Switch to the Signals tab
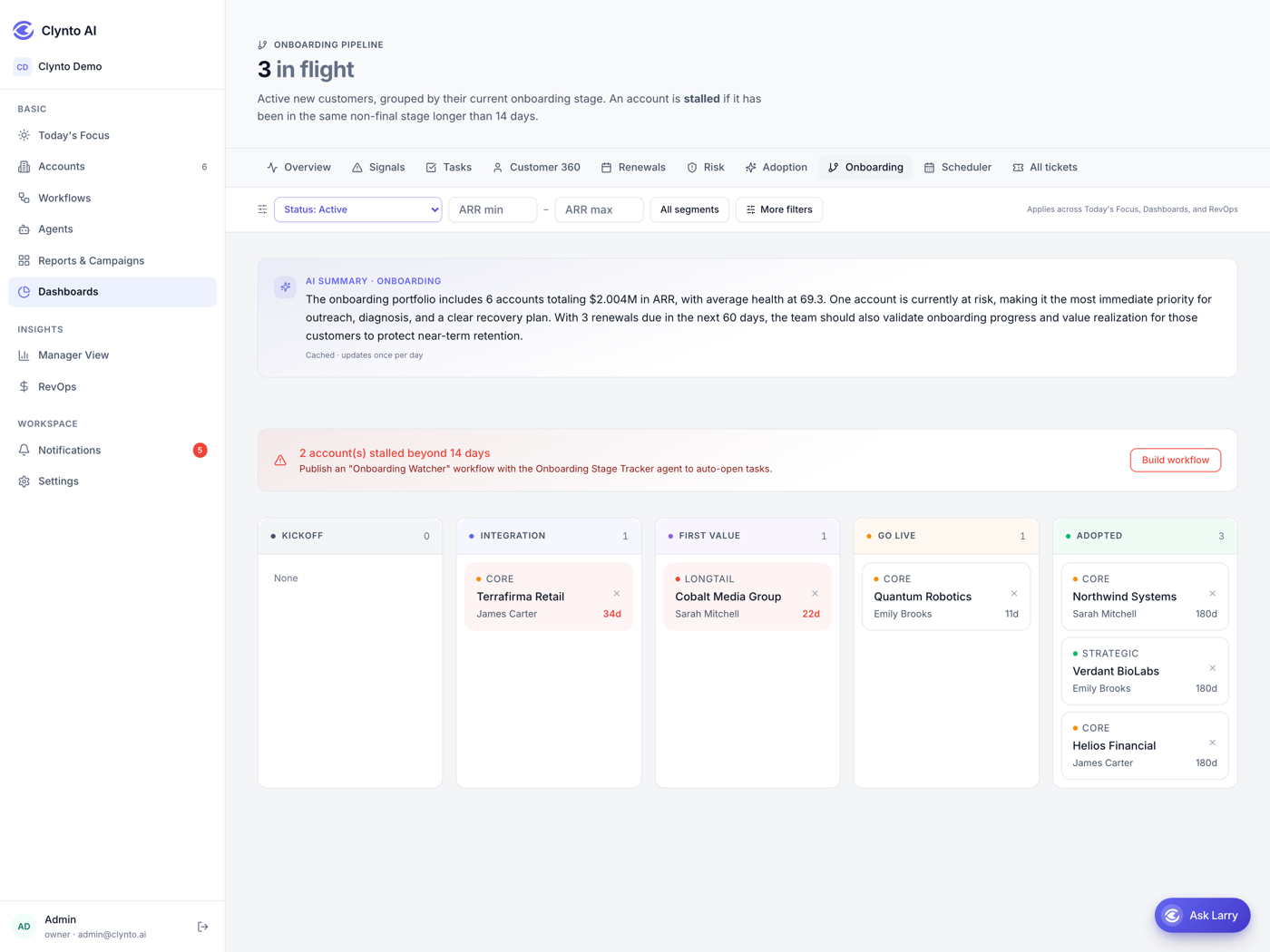 [x=378, y=167]
